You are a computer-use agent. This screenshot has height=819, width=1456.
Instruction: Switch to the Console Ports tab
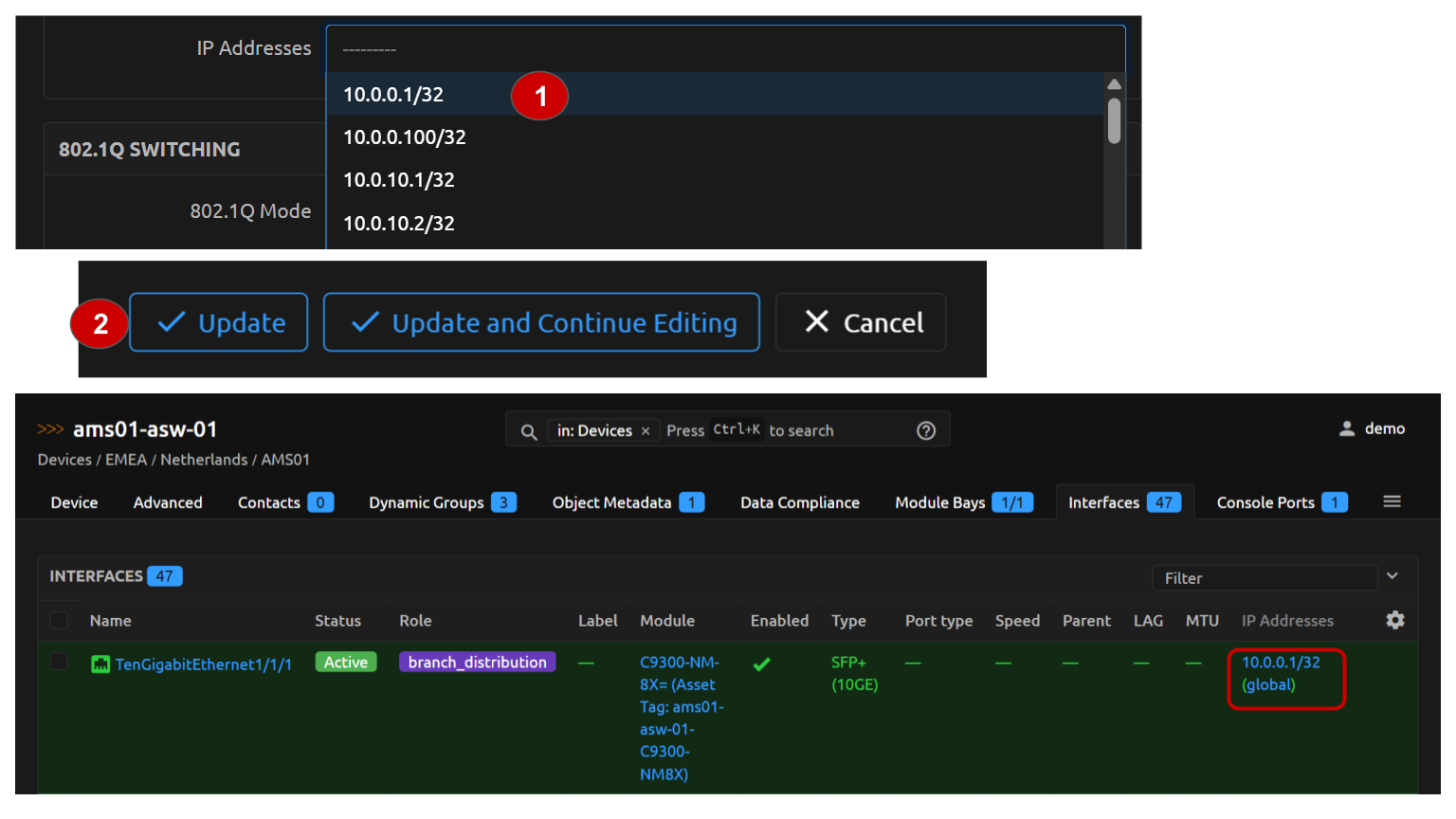coord(1265,502)
